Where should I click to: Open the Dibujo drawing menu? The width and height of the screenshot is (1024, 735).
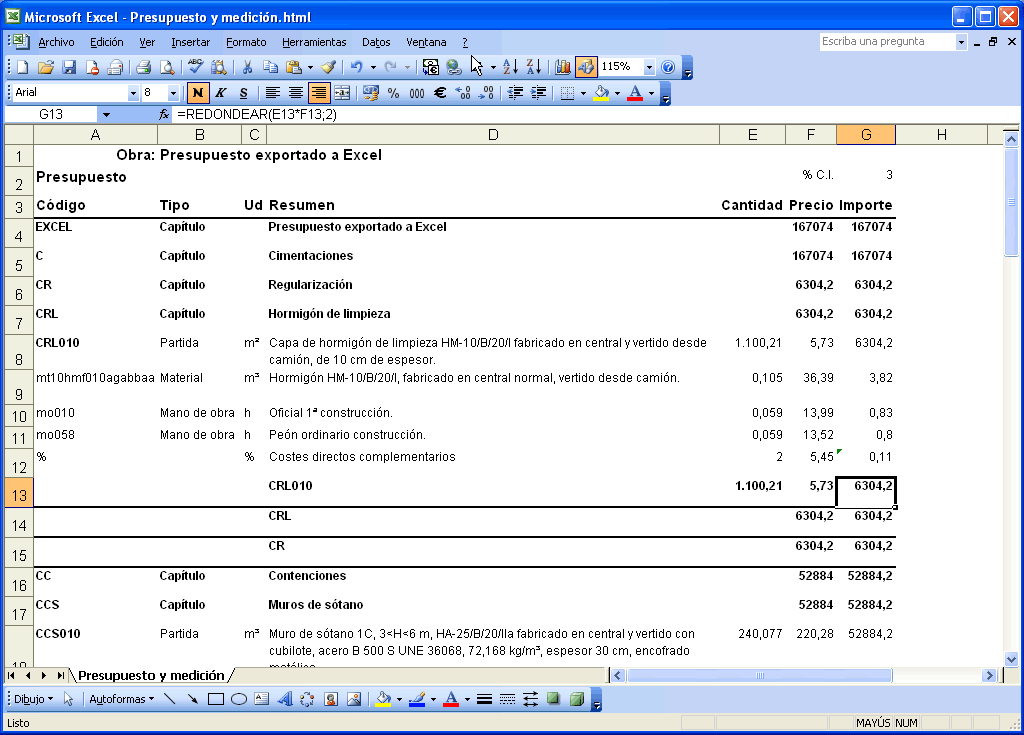pyautogui.click(x=33, y=699)
